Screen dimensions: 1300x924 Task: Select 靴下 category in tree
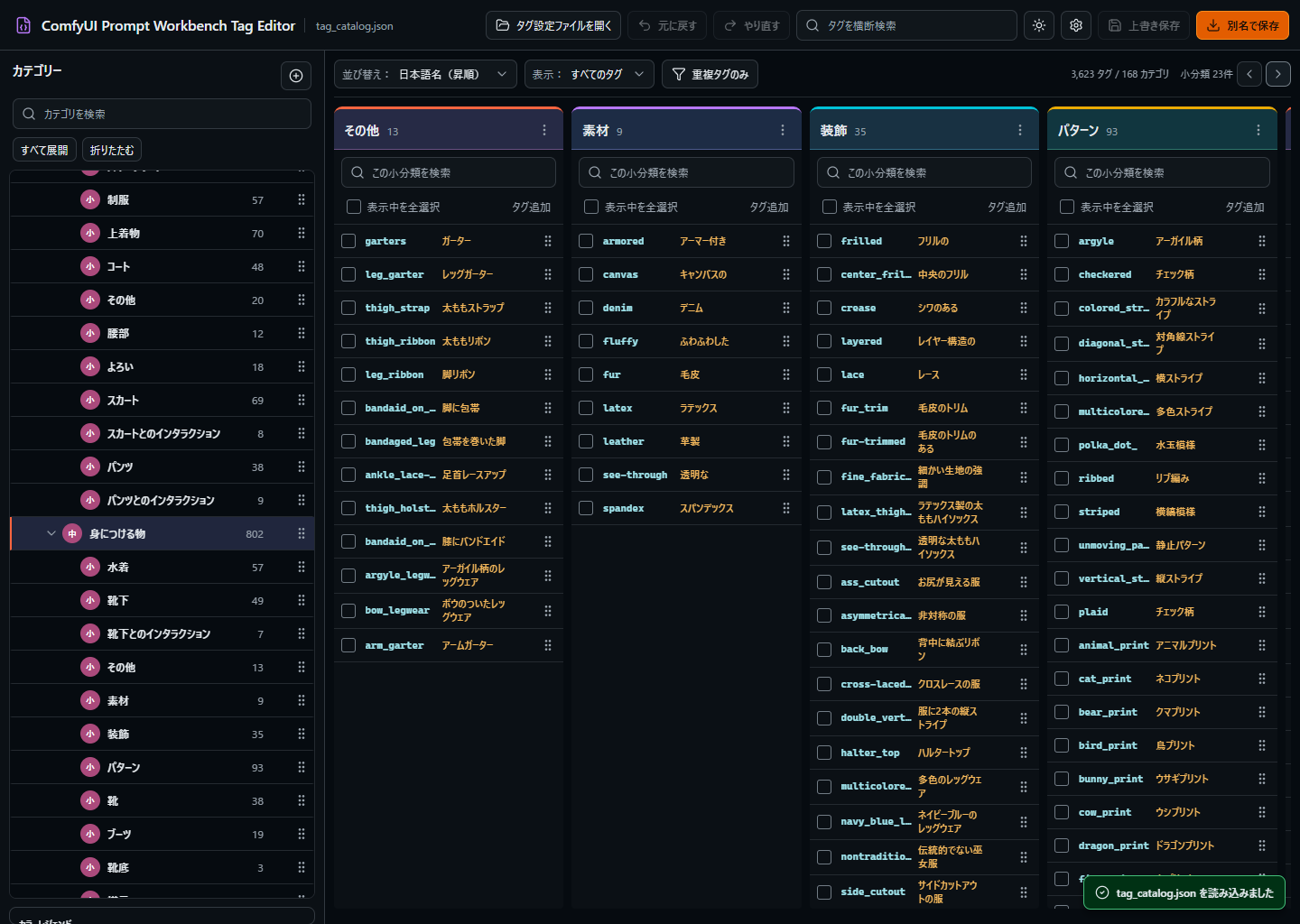[162, 600]
